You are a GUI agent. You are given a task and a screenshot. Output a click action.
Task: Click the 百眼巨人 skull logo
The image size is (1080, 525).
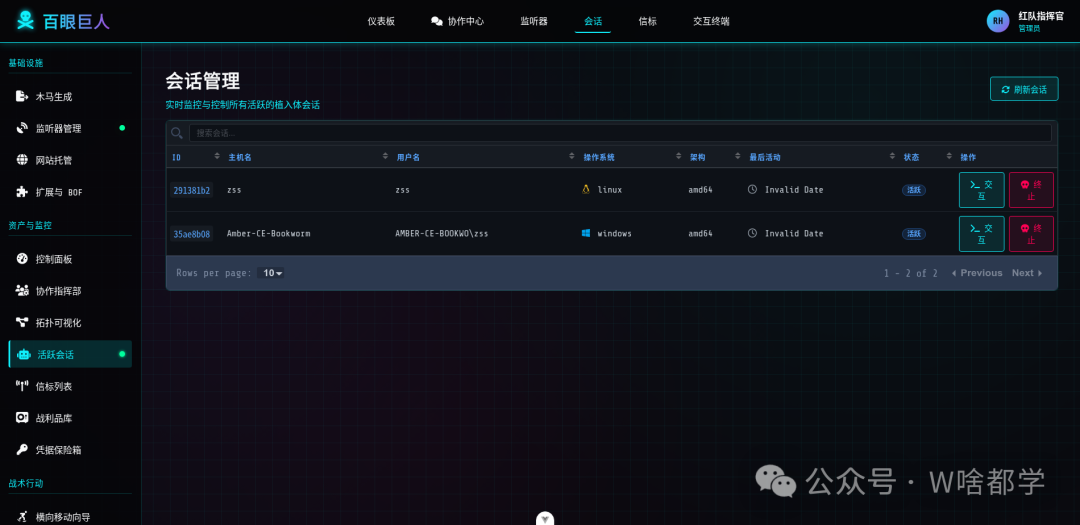25,21
